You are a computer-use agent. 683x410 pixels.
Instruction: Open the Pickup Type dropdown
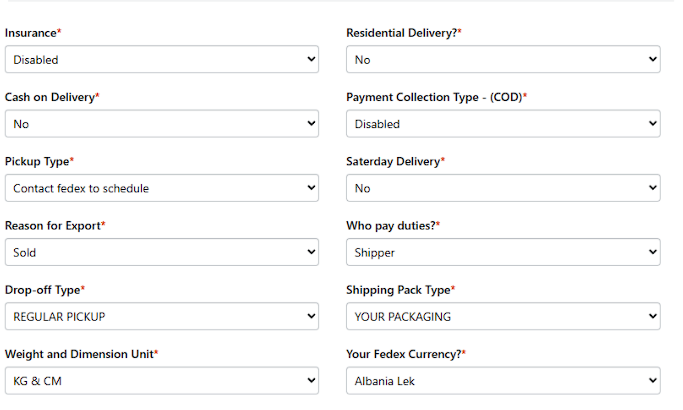(161, 188)
